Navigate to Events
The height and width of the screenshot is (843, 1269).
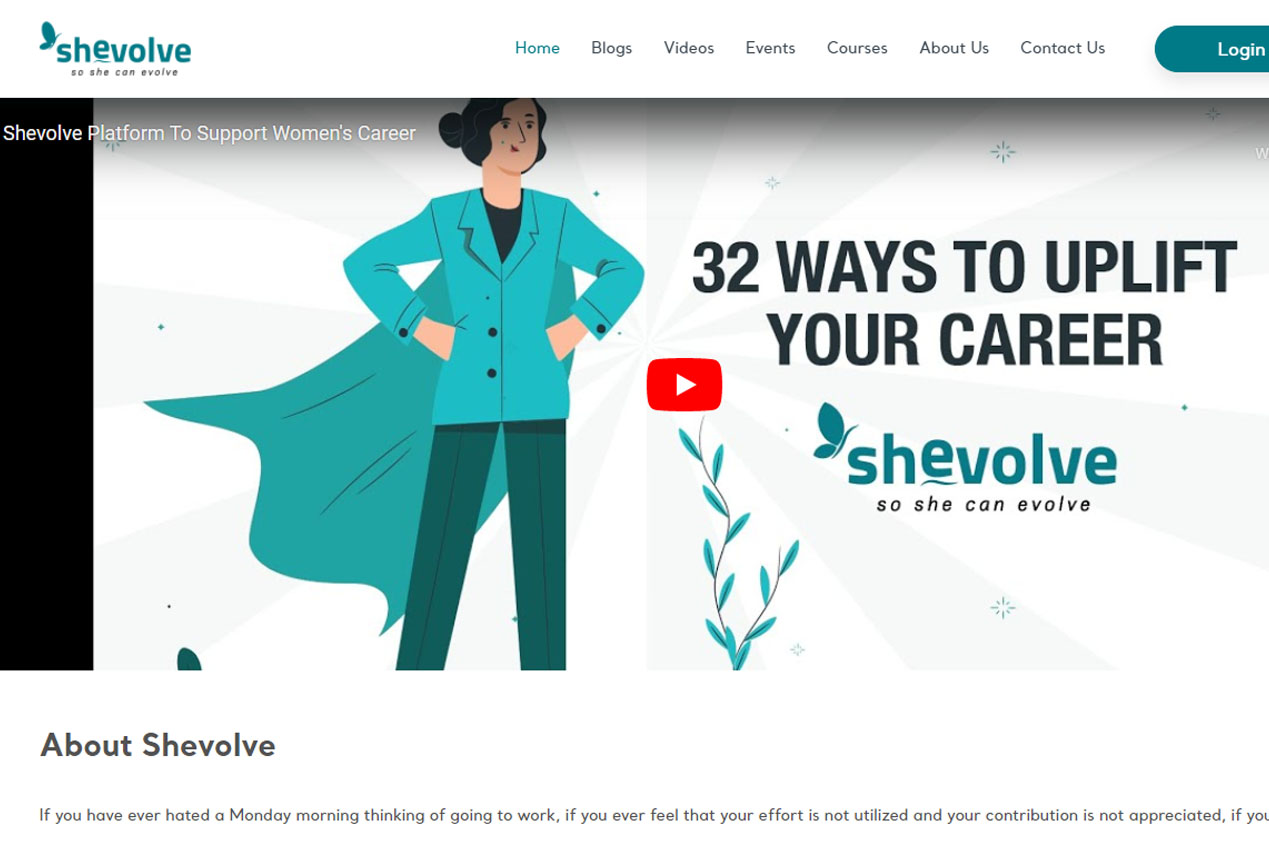point(770,48)
